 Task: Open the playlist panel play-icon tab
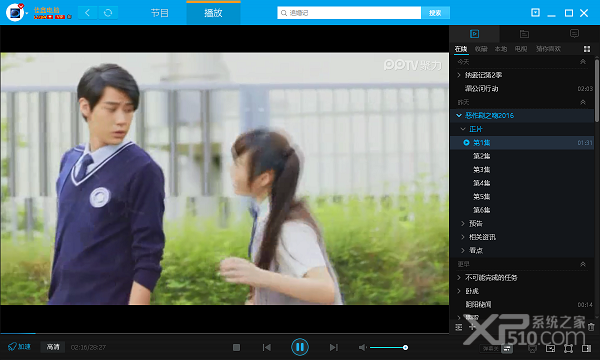pyautogui.click(x=474, y=34)
